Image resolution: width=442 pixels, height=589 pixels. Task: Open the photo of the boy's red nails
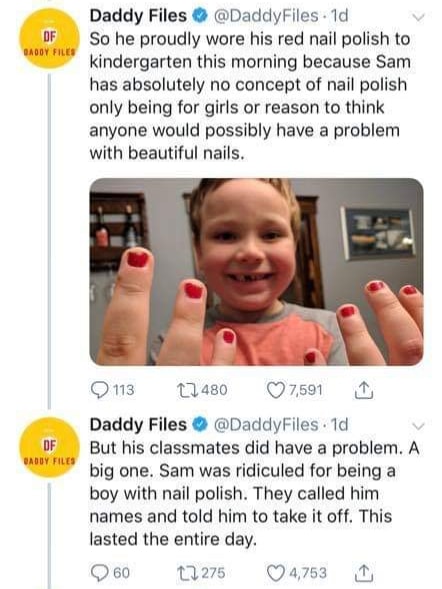pyautogui.click(x=256, y=272)
